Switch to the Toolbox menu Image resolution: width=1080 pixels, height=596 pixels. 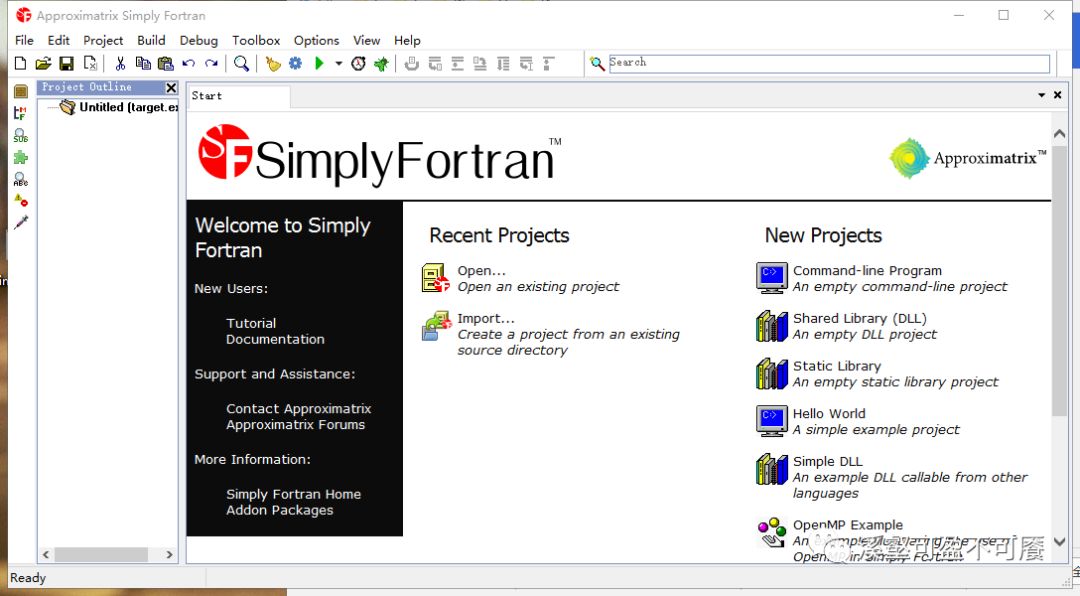pyautogui.click(x=256, y=40)
